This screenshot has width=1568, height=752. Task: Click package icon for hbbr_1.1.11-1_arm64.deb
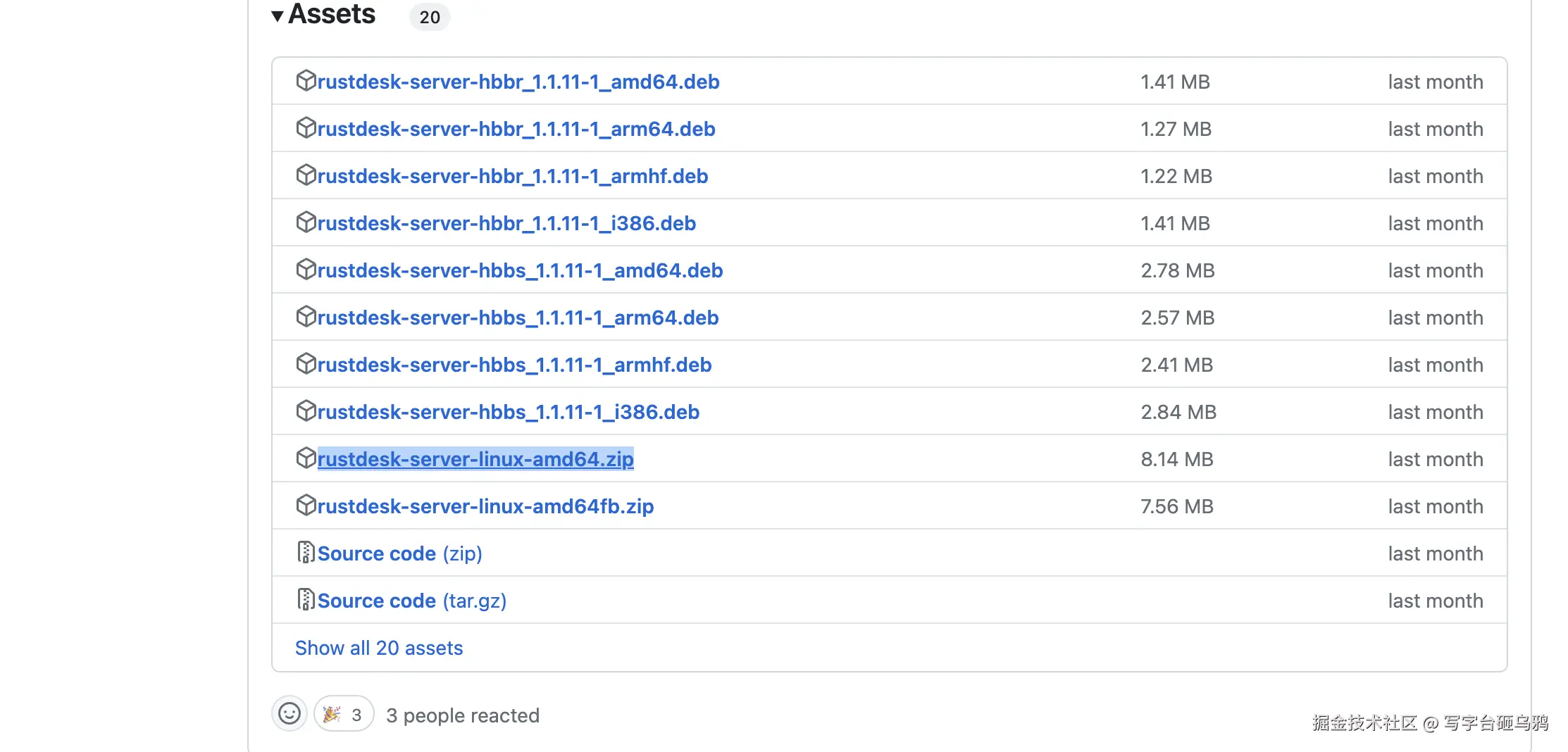306,128
